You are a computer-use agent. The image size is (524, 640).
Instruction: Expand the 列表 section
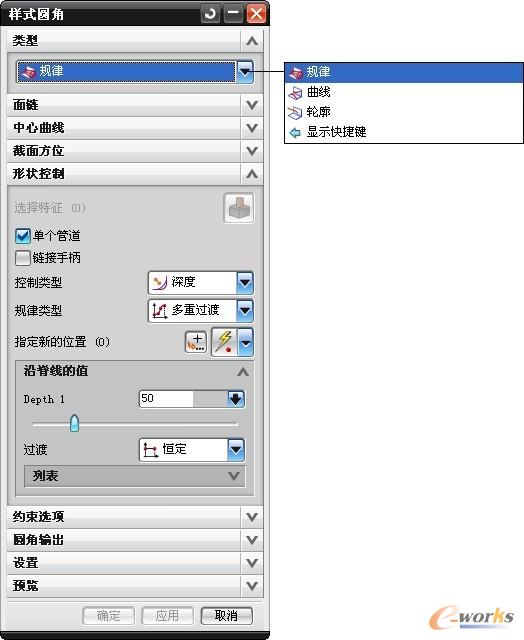pyautogui.click(x=135, y=476)
